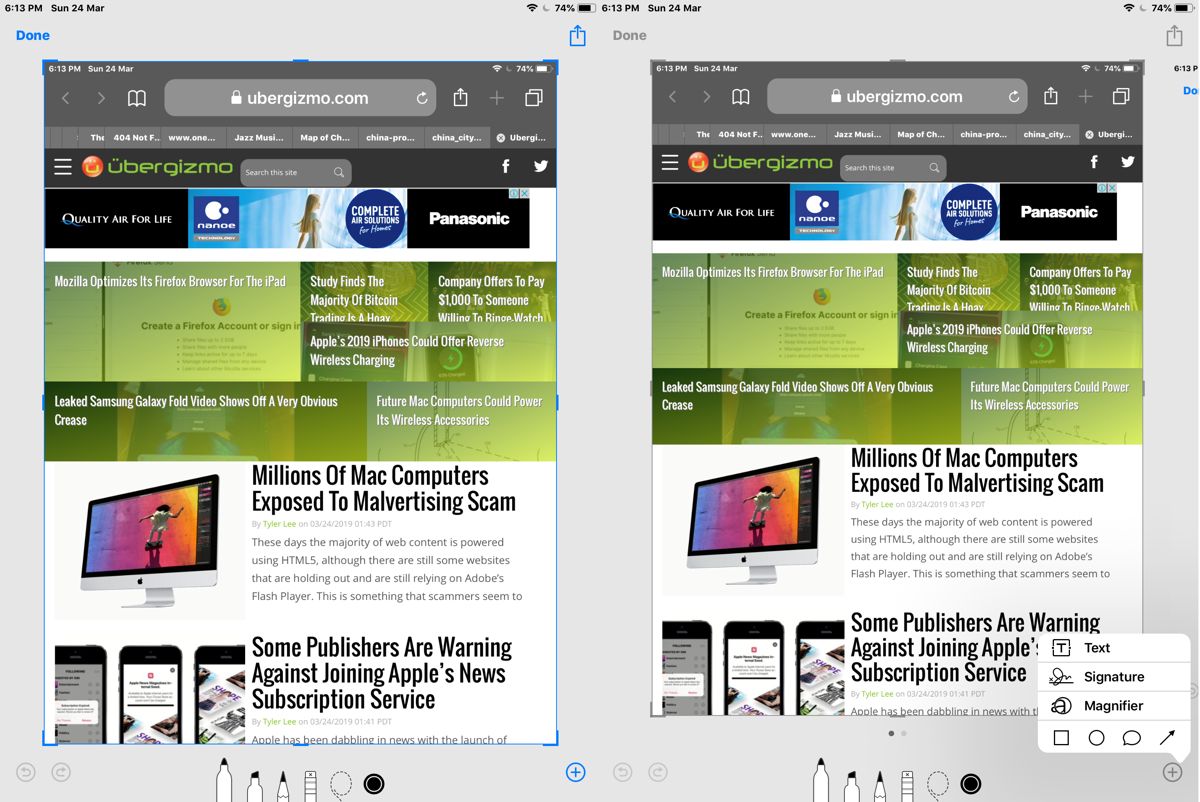1200x802 pixels.
Task: Select the eraser tool in right markup toolbar
Action: pyautogui.click(x=907, y=786)
